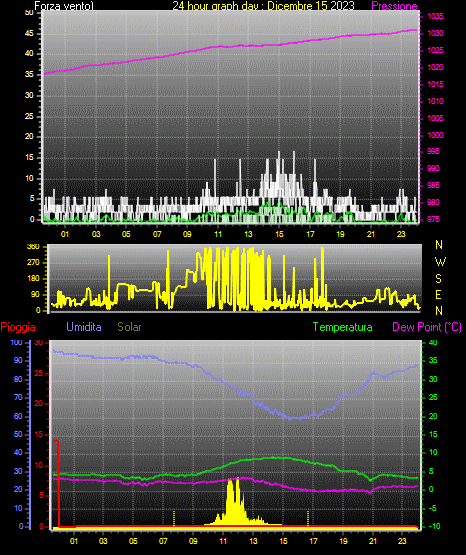
Task: Click hour label 17 under bottom chart
Action: (x=313, y=541)
